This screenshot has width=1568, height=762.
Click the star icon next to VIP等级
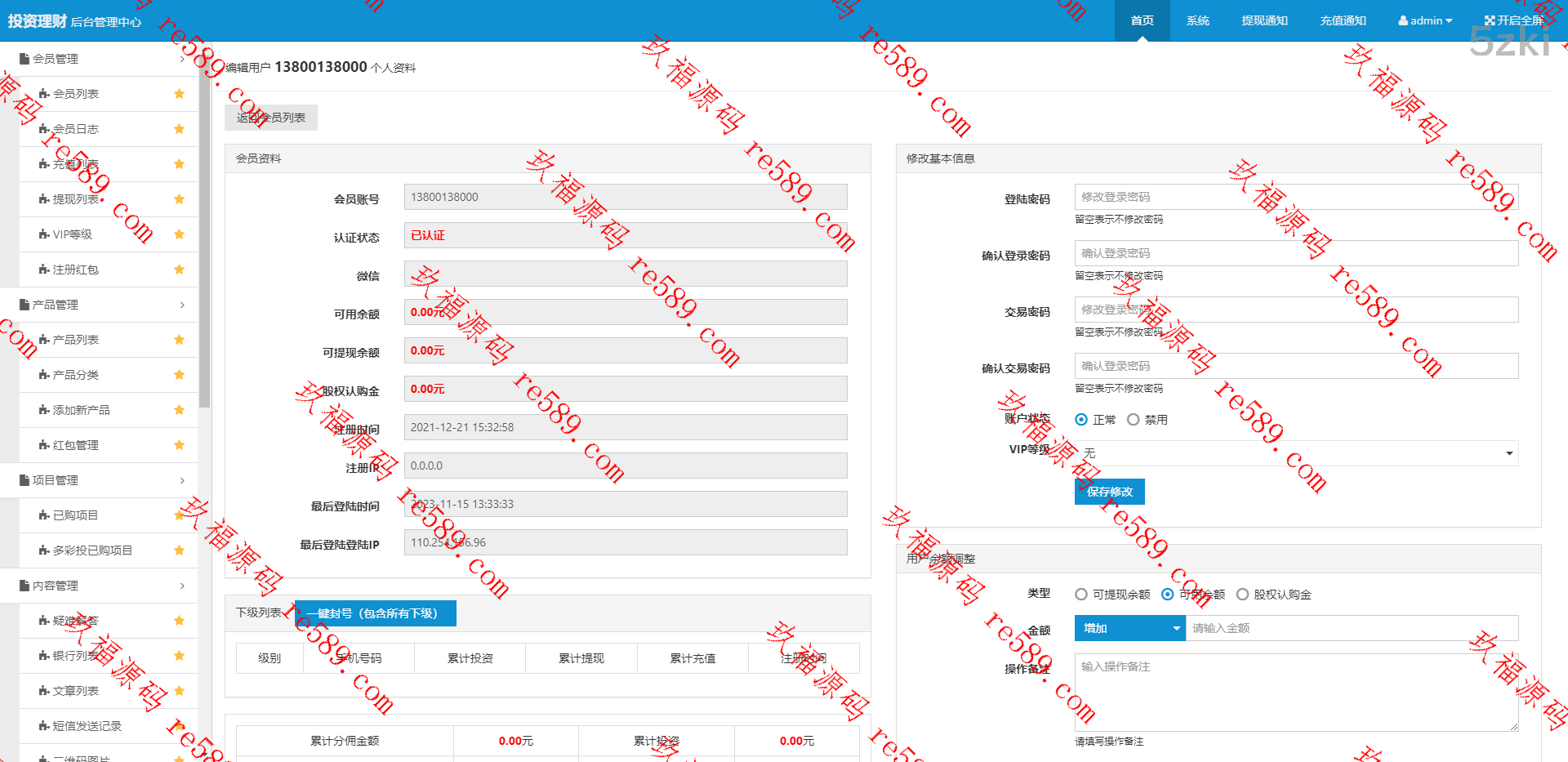(x=179, y=234)
